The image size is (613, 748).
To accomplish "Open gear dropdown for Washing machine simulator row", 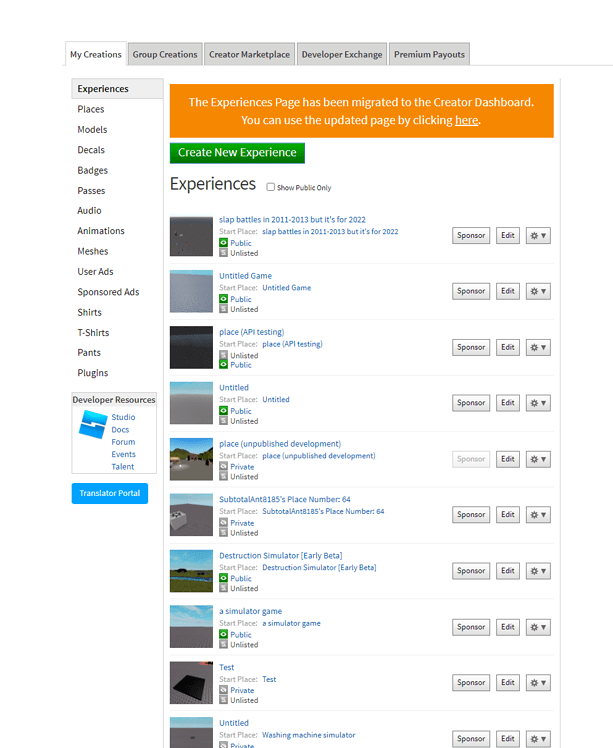I will coord(538,739).
